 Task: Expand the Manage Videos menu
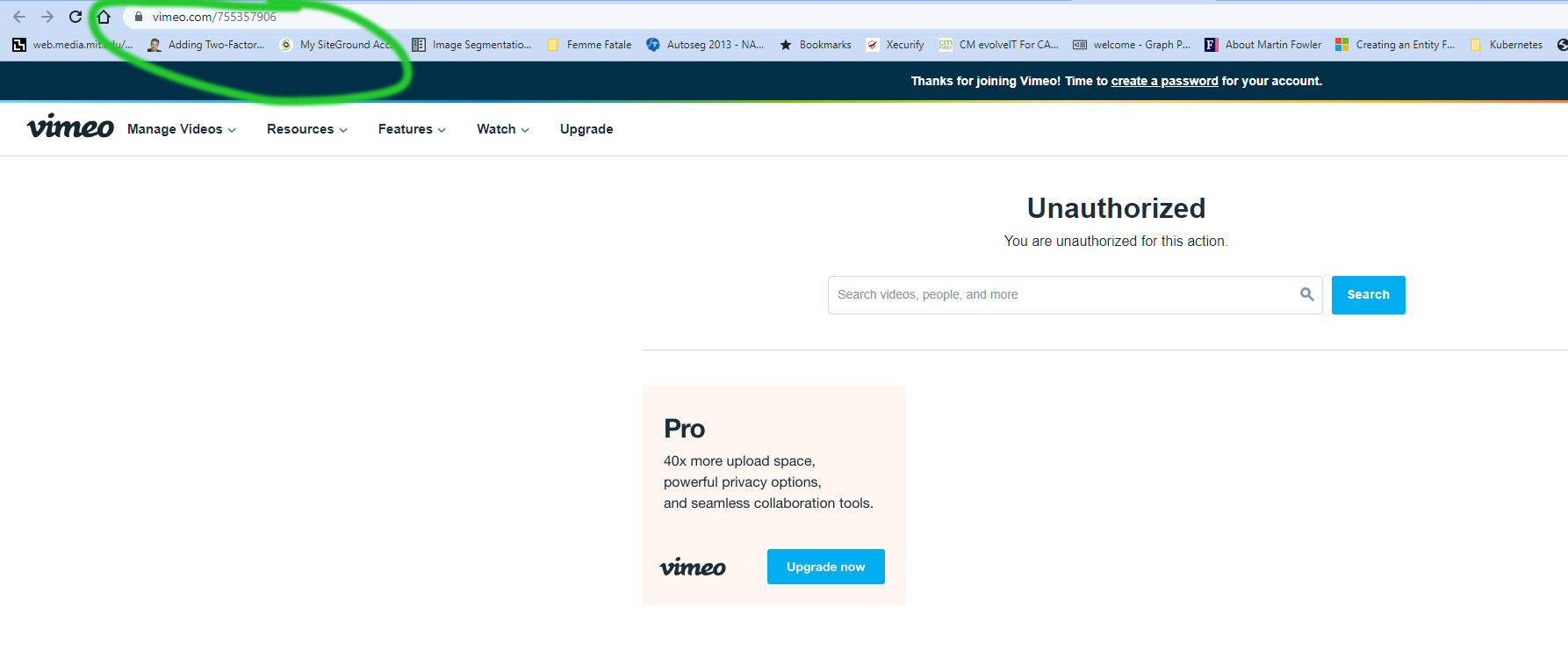182,129
